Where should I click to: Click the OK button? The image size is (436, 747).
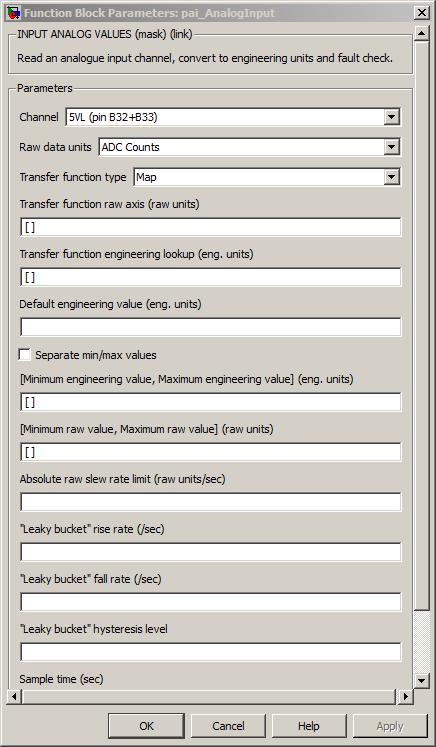pos(146,726)
